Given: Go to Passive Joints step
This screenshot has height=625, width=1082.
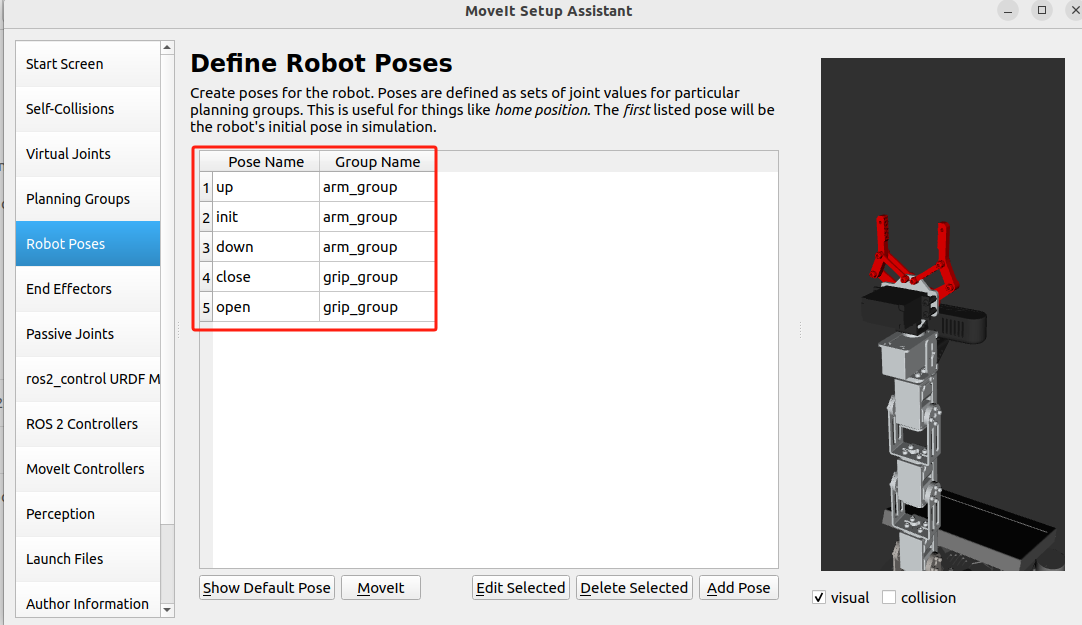Looking at the screenshot, I should click(x=88, y=334).
